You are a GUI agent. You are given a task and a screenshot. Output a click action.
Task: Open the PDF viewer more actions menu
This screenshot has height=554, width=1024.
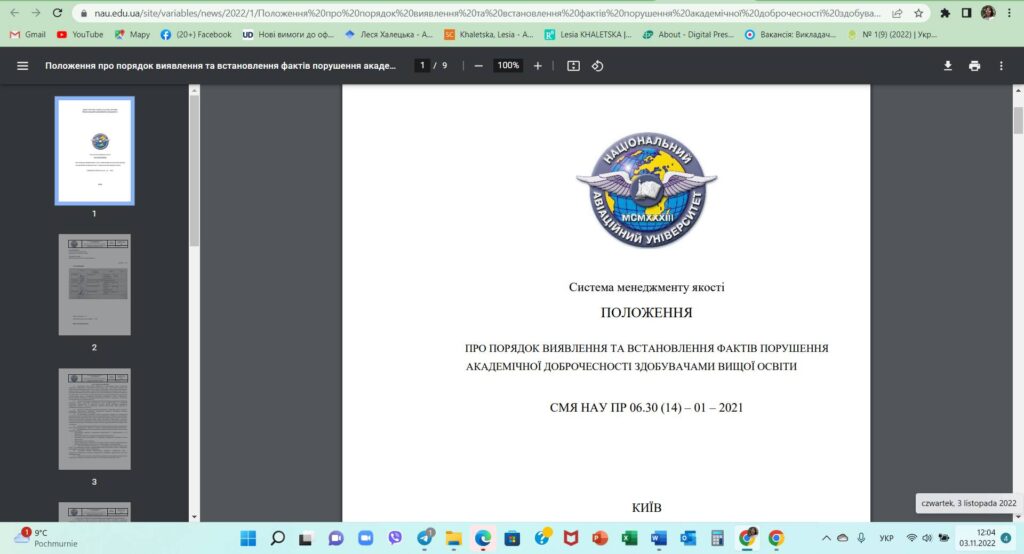point(1001,66)
